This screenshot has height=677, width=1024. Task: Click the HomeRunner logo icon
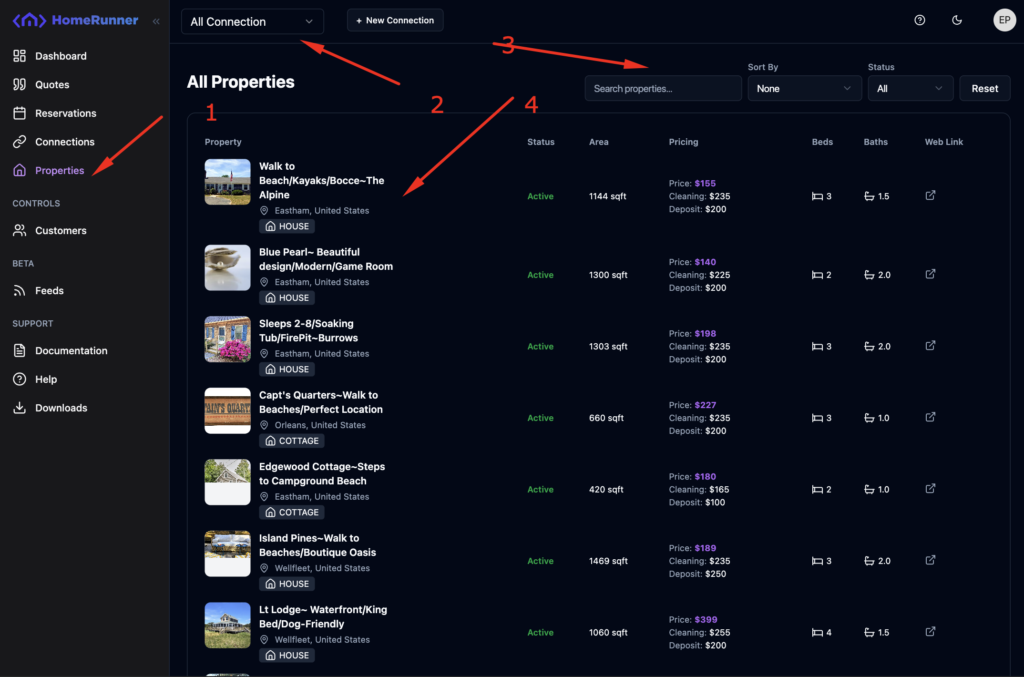coord(28,21)
